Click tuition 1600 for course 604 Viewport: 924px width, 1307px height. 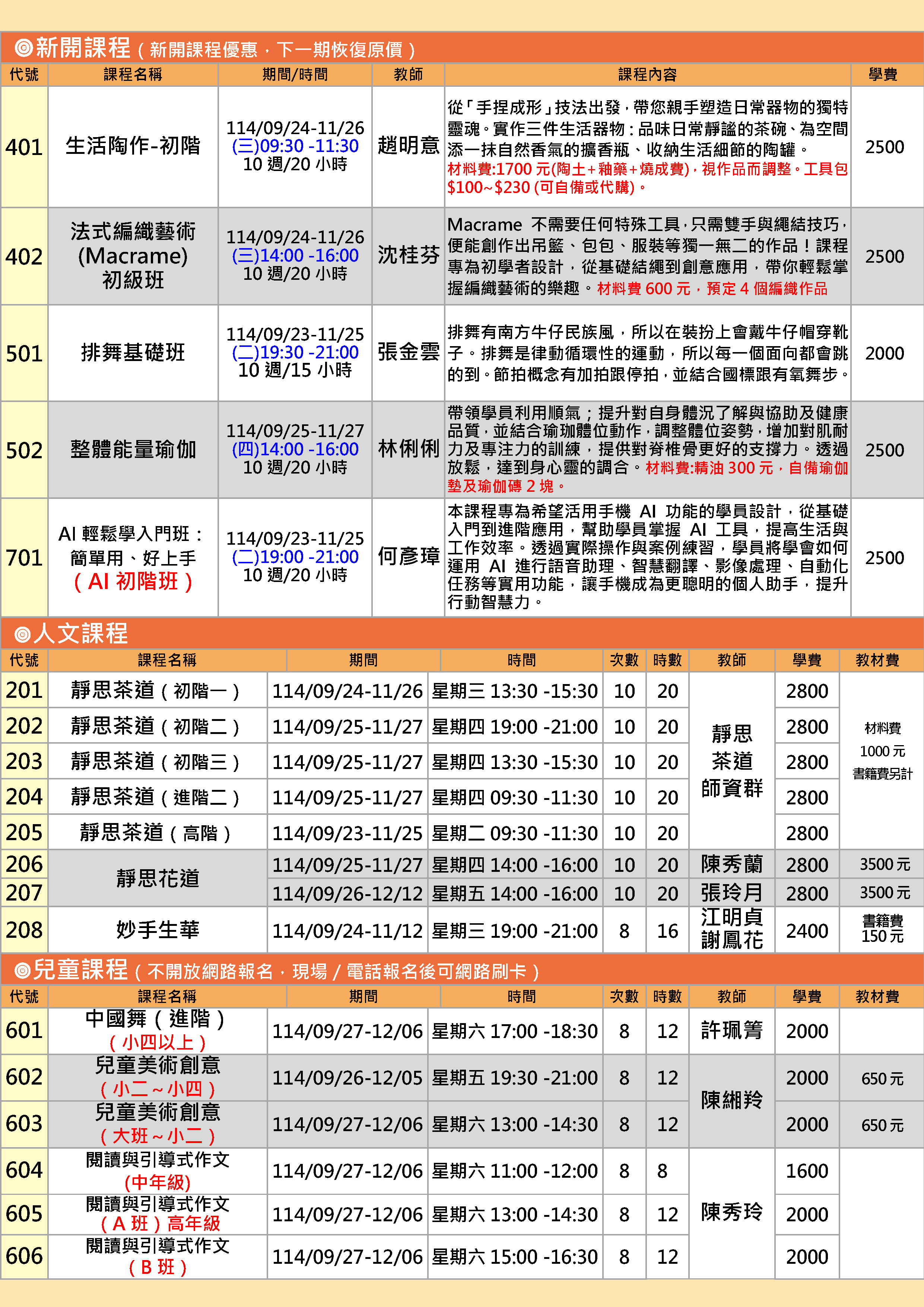click(x=807, y=1171)
